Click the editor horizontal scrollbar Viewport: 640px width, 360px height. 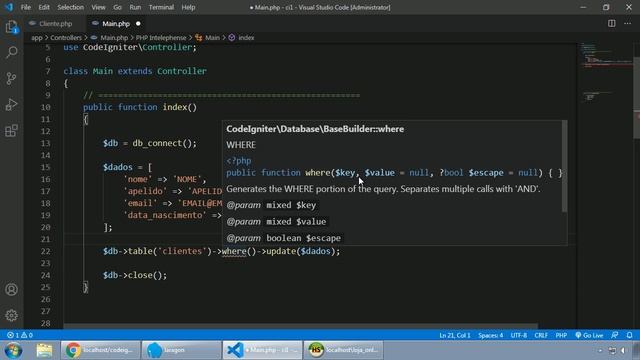tap(301, 326)
